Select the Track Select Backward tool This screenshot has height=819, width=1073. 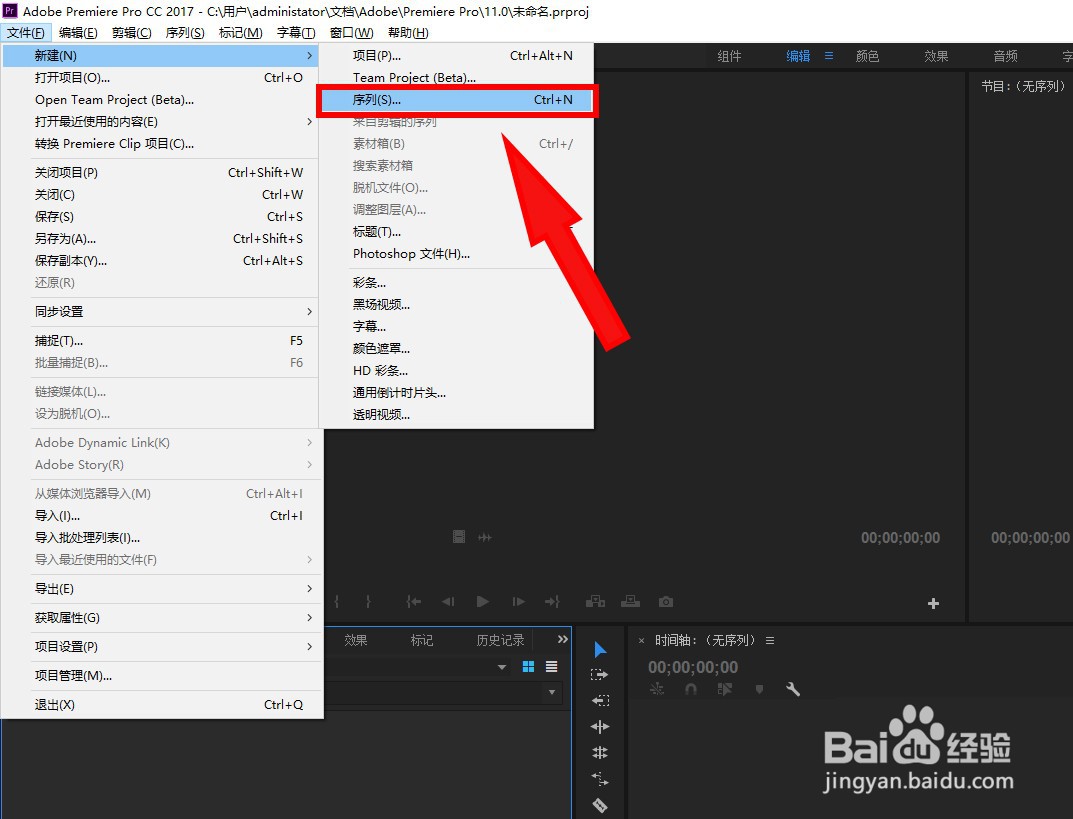[x=600, y=701]
